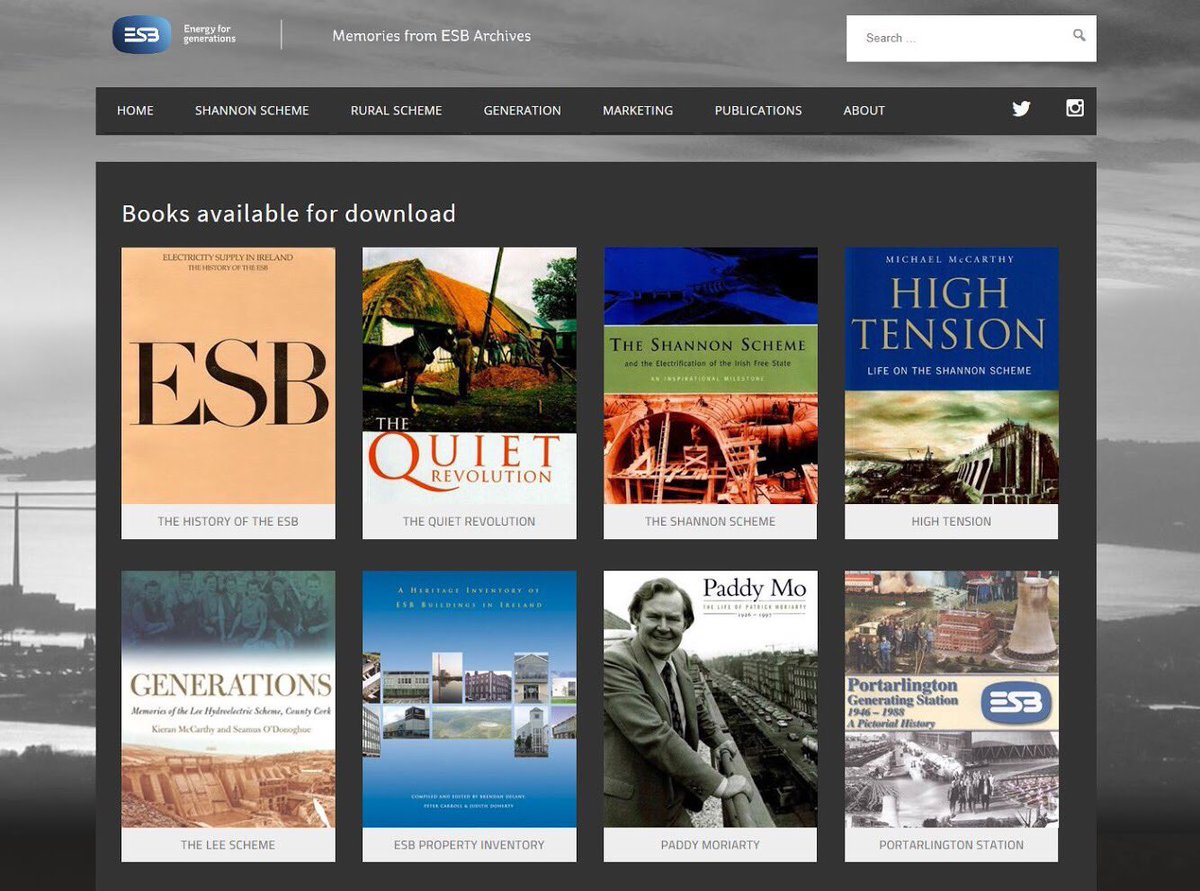Open the SHANNON SCHEME menu
Viewport: 1200px width, 891px height.
[252, 111]
